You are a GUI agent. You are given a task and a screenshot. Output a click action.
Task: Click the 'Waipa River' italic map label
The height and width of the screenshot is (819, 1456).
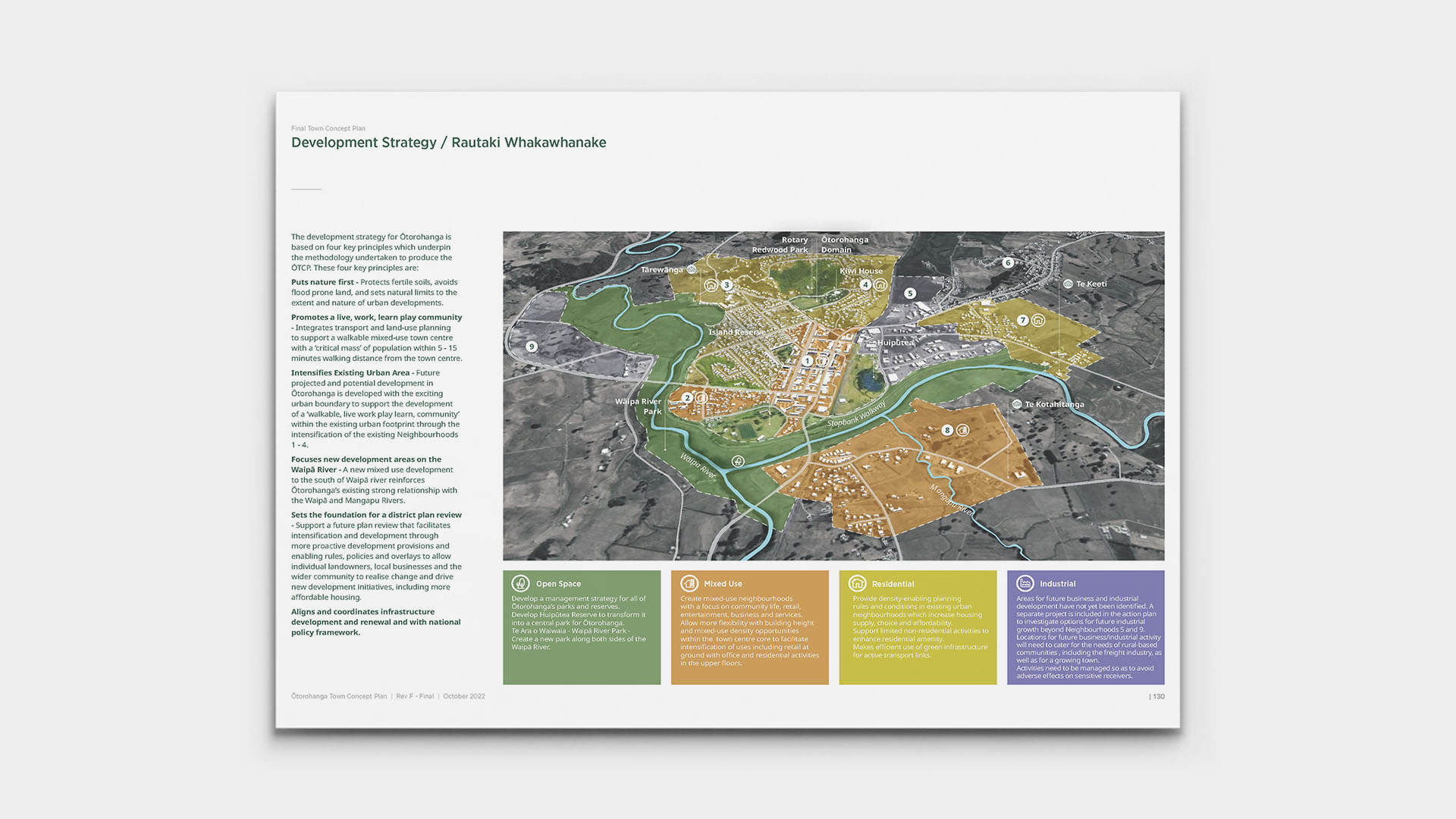(698, 466)
